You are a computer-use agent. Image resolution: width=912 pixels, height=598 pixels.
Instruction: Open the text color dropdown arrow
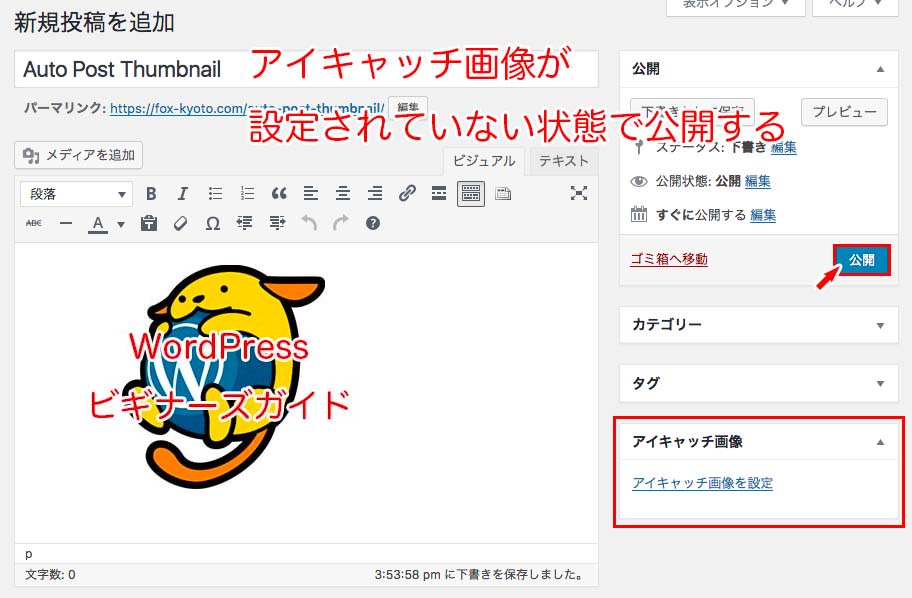coord(121,225)
